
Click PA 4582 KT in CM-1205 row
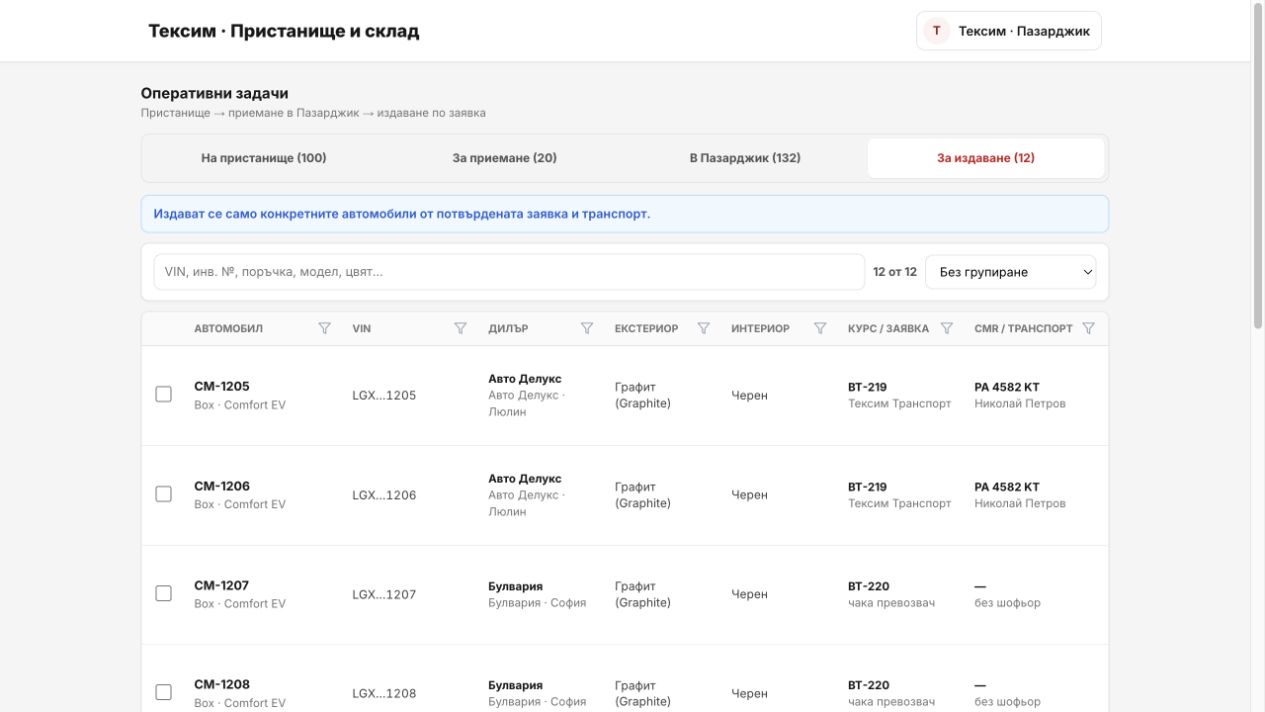tap(1007, 387)
